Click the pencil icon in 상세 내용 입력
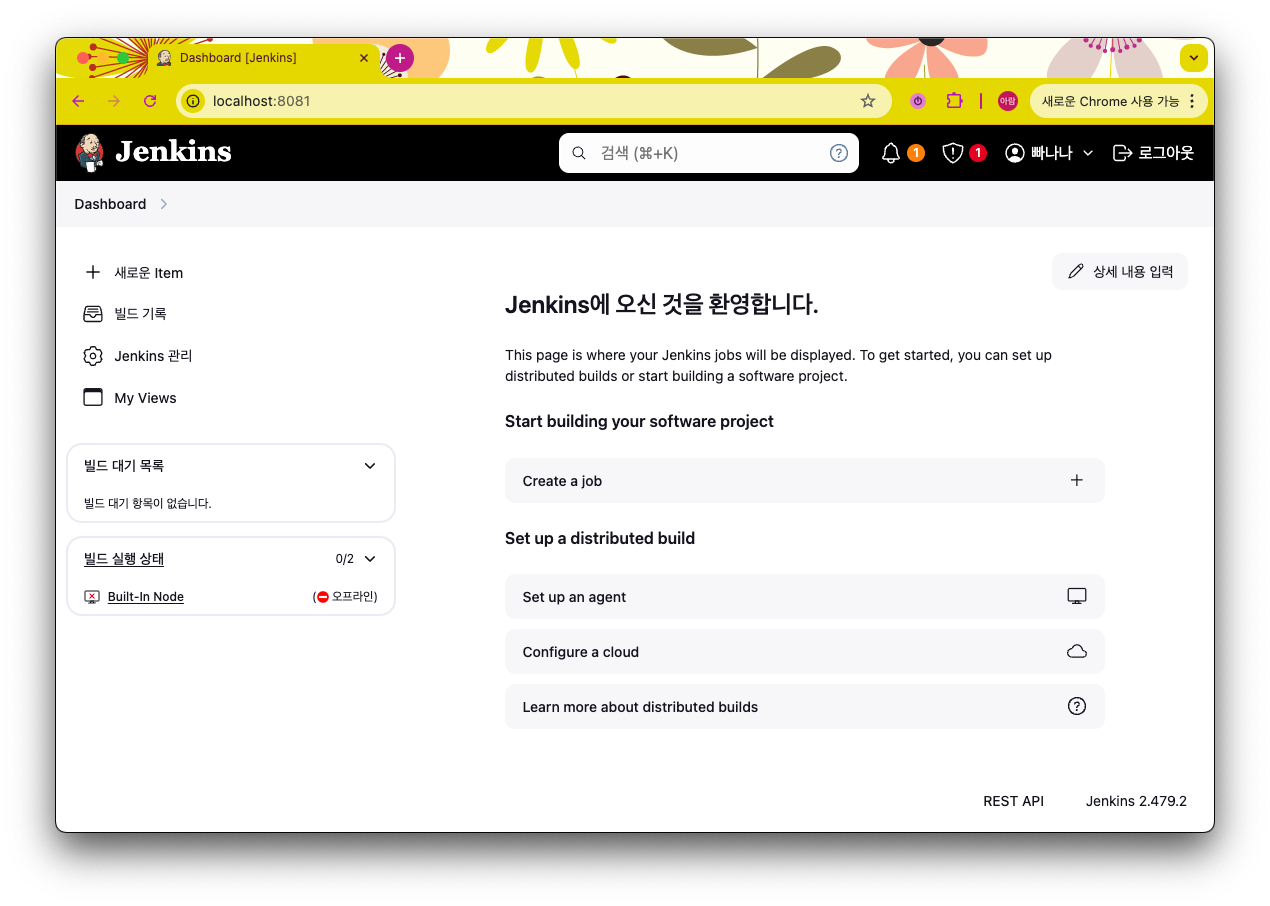Image resolution: width=1270 pixels, height=906 pixels. [x=1076, y=271]
